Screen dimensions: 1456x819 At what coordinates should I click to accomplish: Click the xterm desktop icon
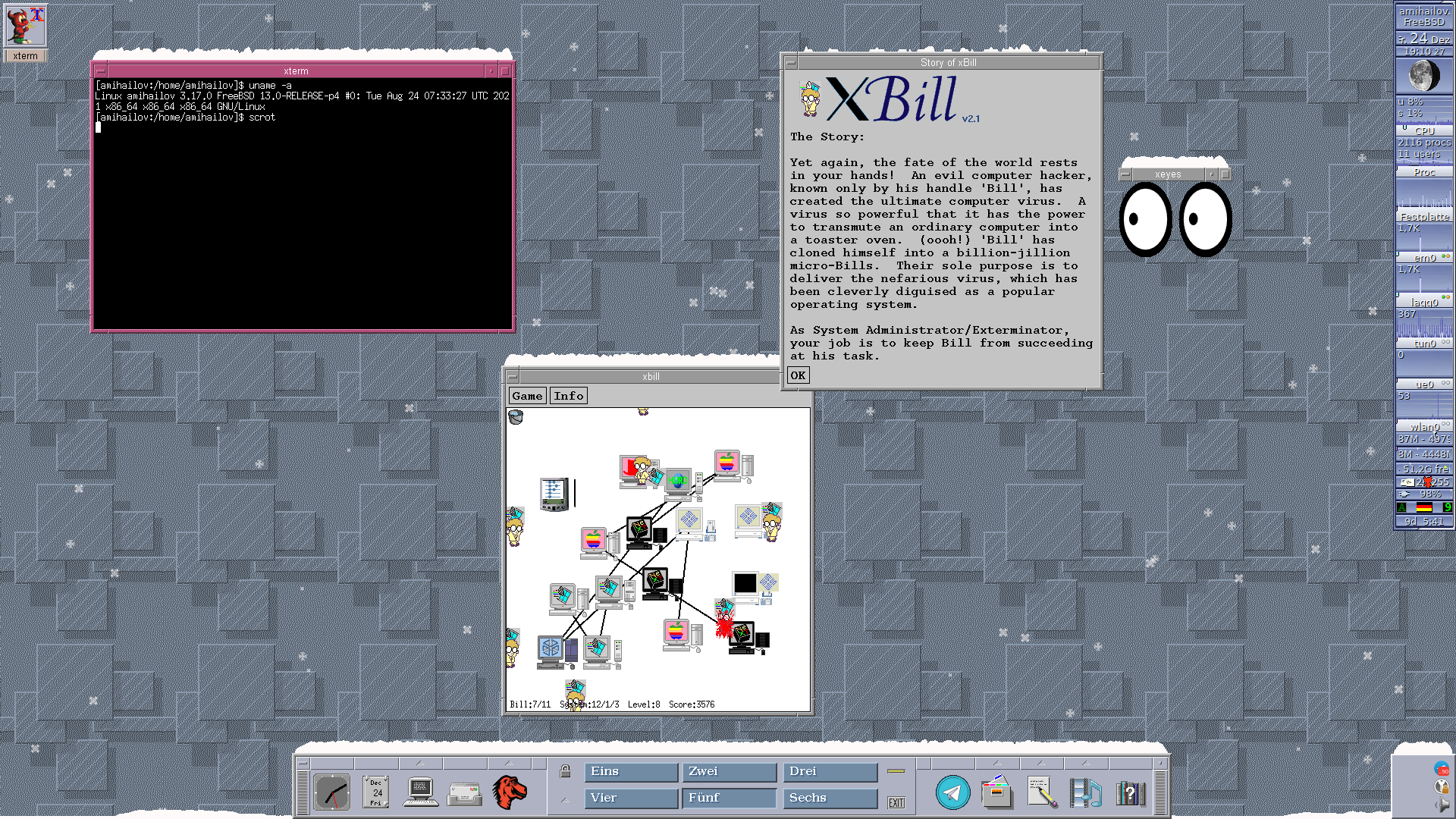click(25, 33)
